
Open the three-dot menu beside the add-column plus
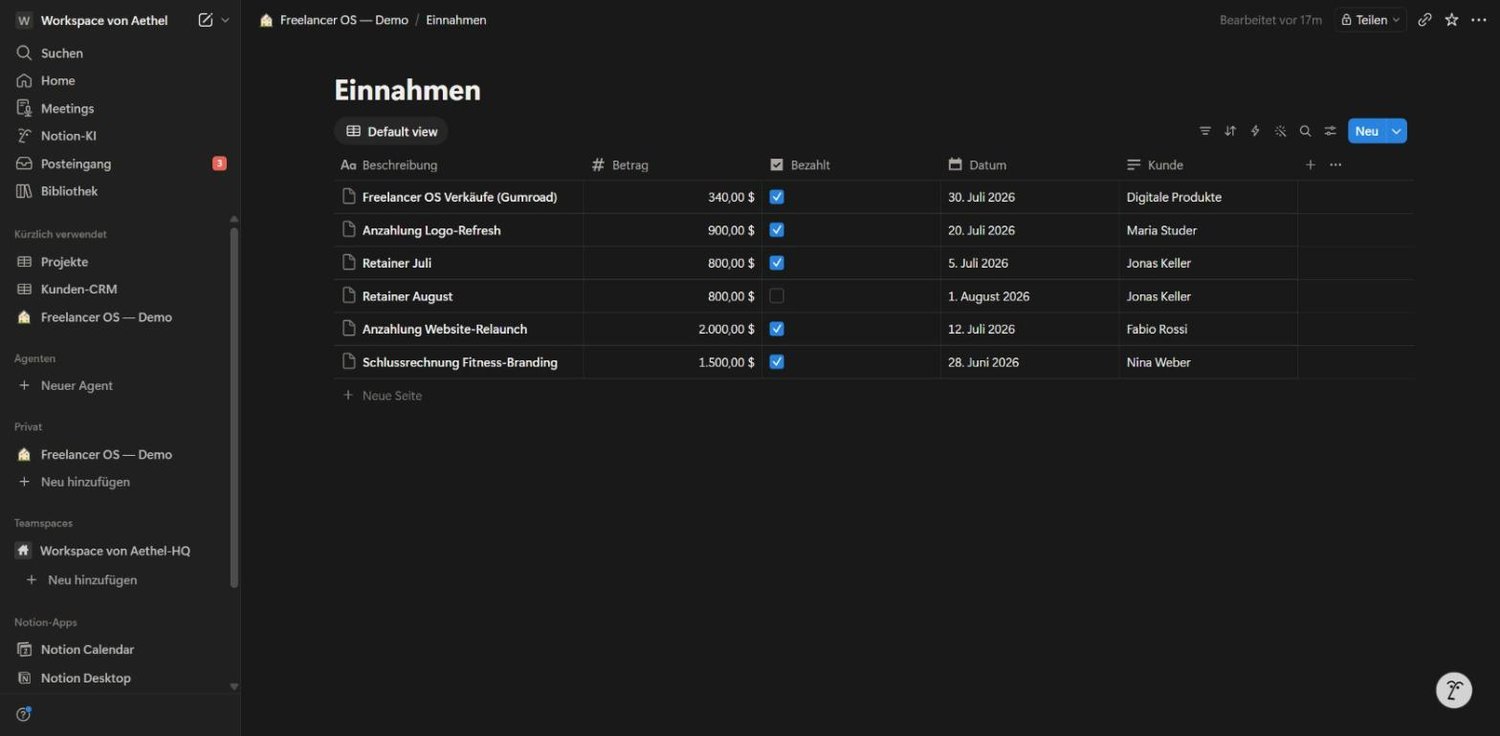(1335, 165)
